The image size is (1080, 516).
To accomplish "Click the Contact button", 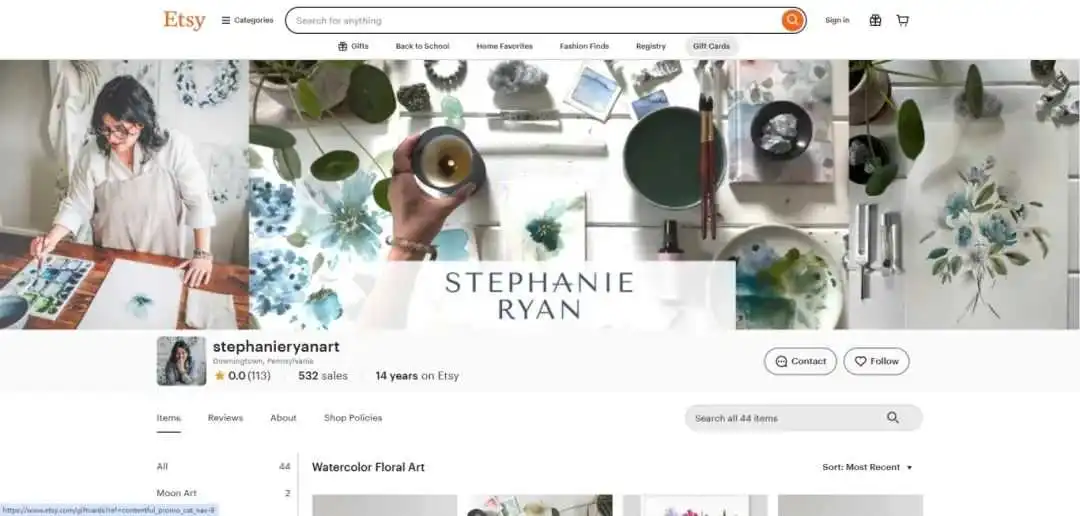I will [800, 361].
